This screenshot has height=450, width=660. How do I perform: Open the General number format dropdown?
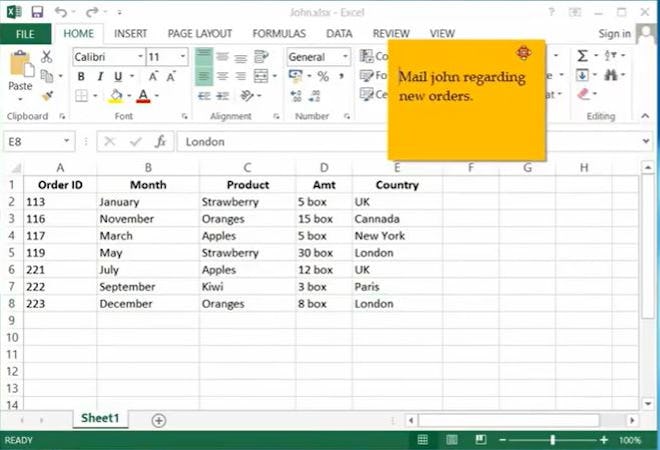point(345,56)
